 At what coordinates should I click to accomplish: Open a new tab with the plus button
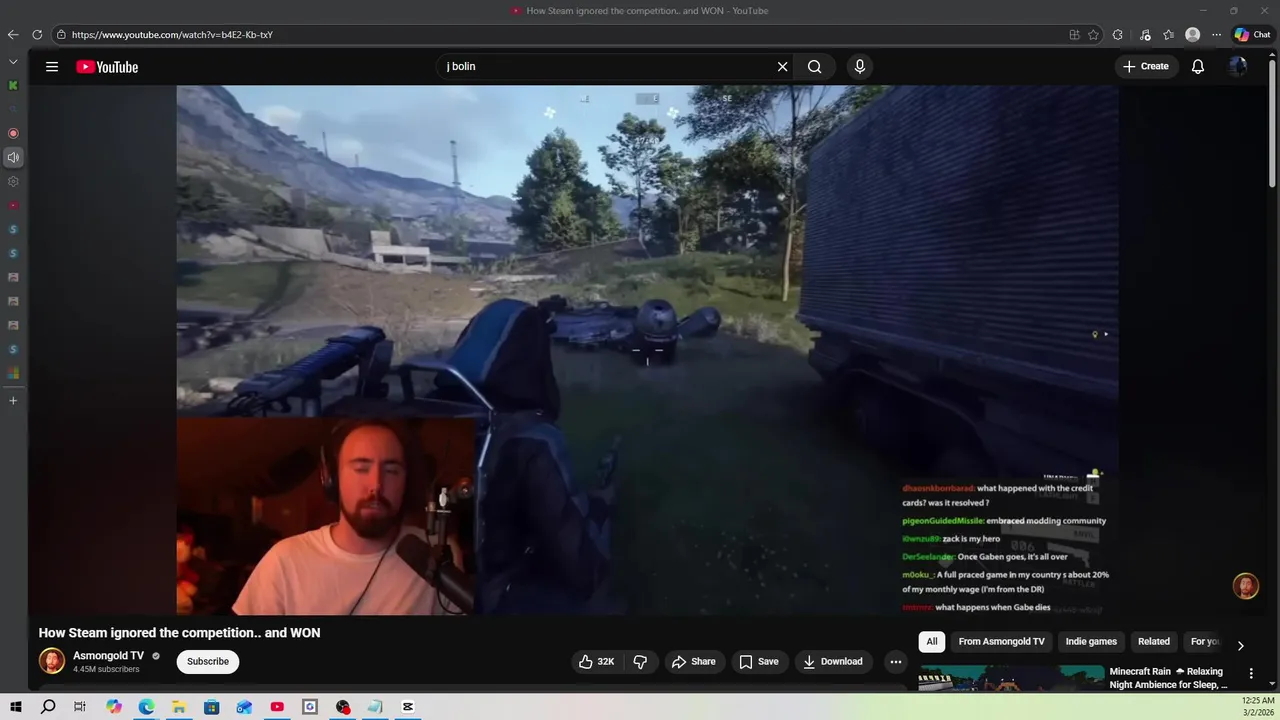click(x=13, y=400)
